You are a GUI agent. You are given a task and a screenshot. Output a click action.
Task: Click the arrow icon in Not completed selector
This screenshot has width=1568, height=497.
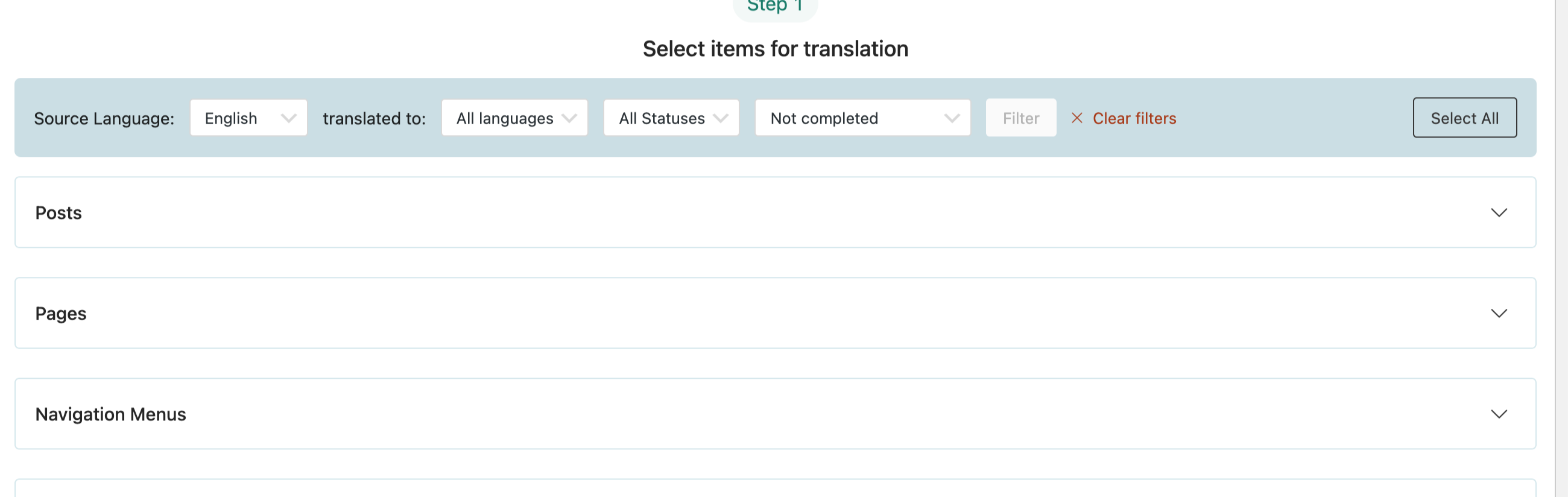(x=952, y=118)
